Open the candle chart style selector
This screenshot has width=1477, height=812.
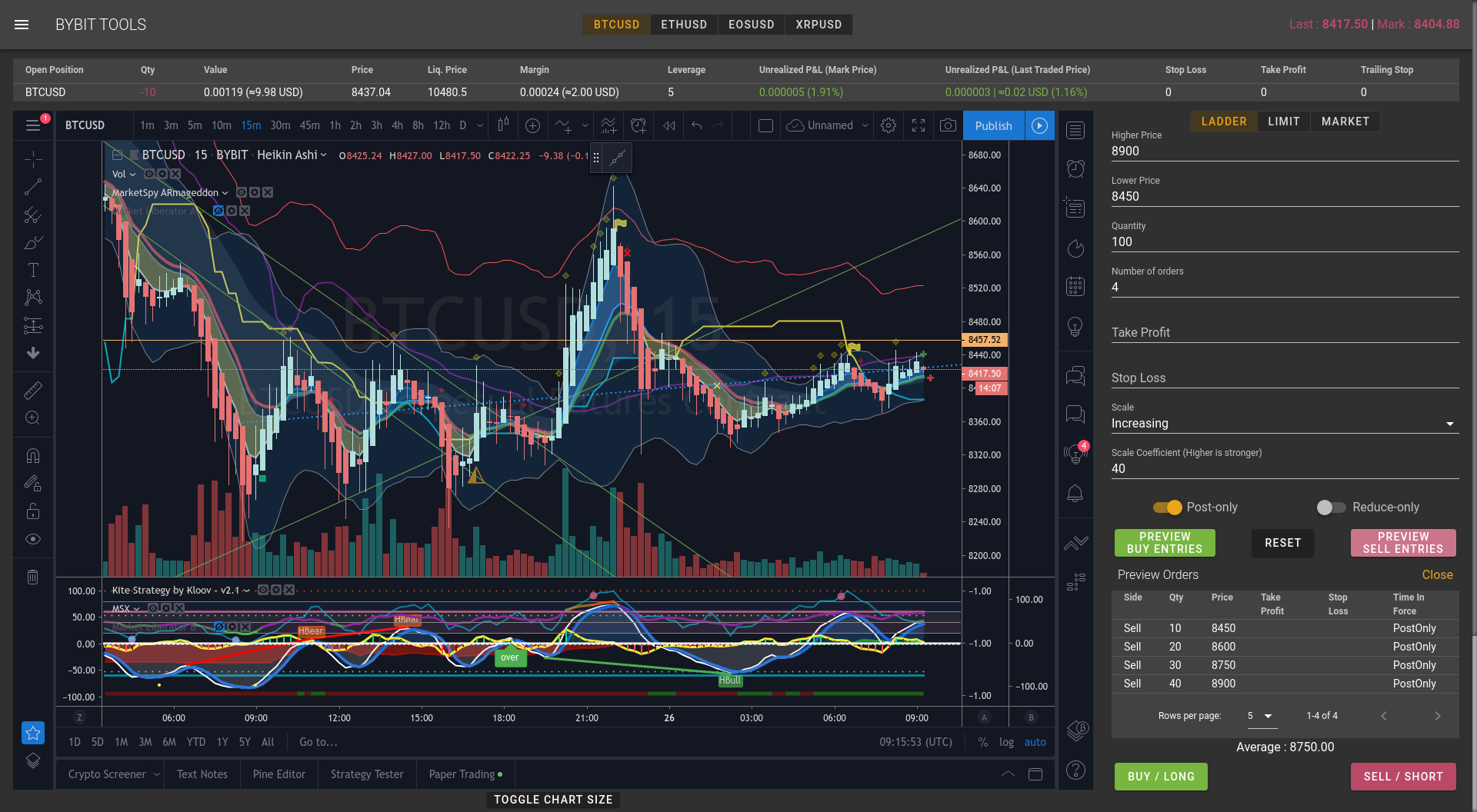coord(503,125)
